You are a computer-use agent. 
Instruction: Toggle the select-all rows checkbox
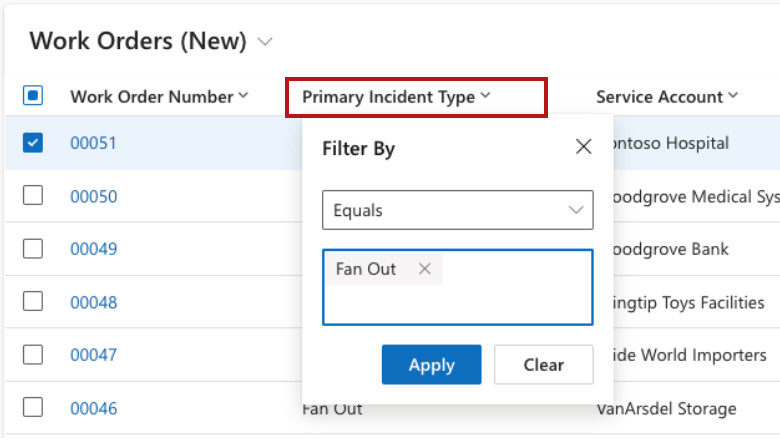click(x=33, y=97)
